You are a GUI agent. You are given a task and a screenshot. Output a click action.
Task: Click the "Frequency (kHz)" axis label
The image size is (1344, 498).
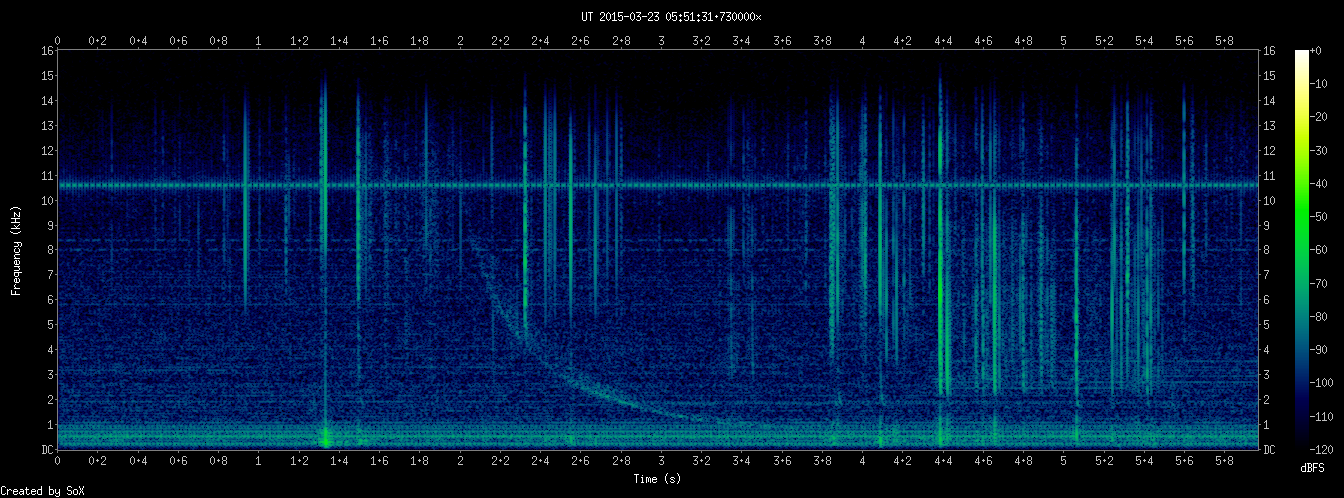(x=16, y=250)
